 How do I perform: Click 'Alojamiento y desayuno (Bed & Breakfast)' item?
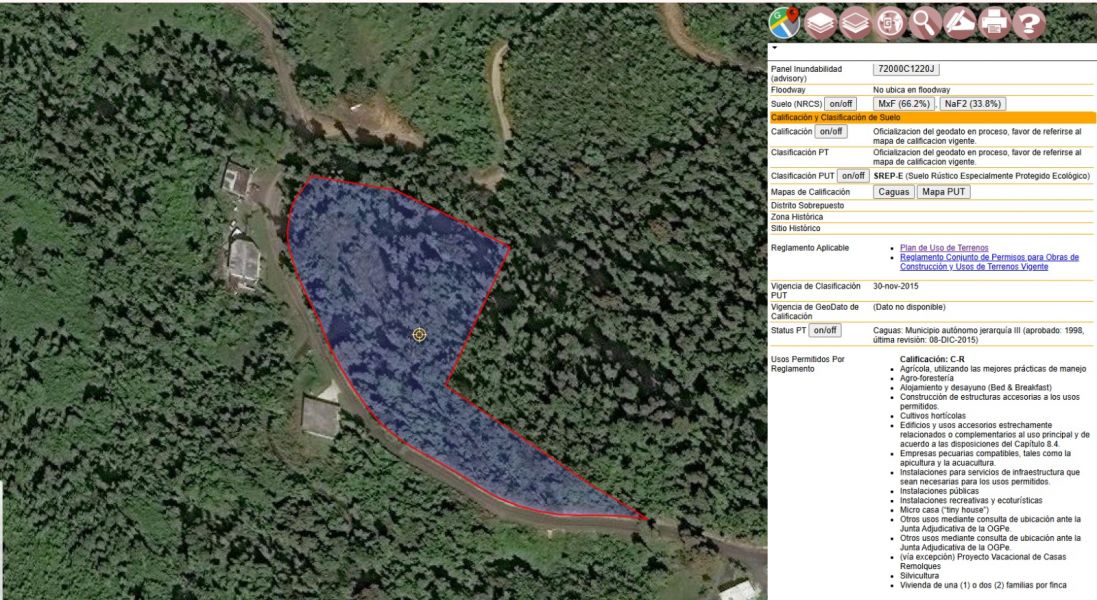[975, 387]
